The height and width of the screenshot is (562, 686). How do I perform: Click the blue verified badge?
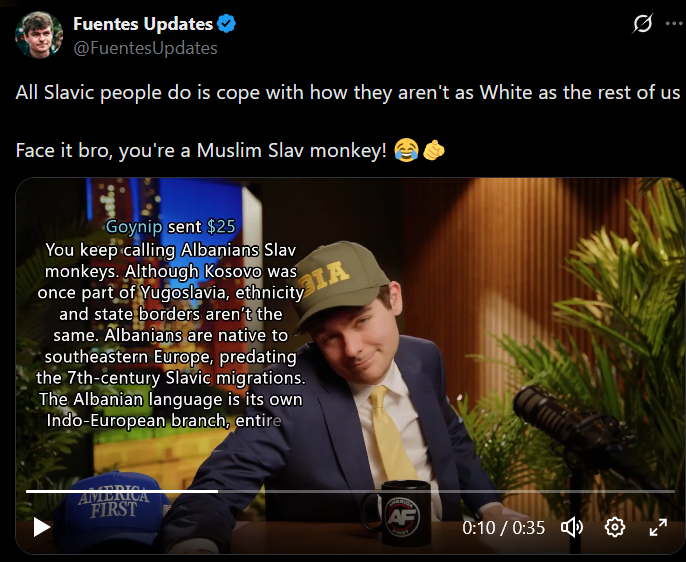point(227,24)
